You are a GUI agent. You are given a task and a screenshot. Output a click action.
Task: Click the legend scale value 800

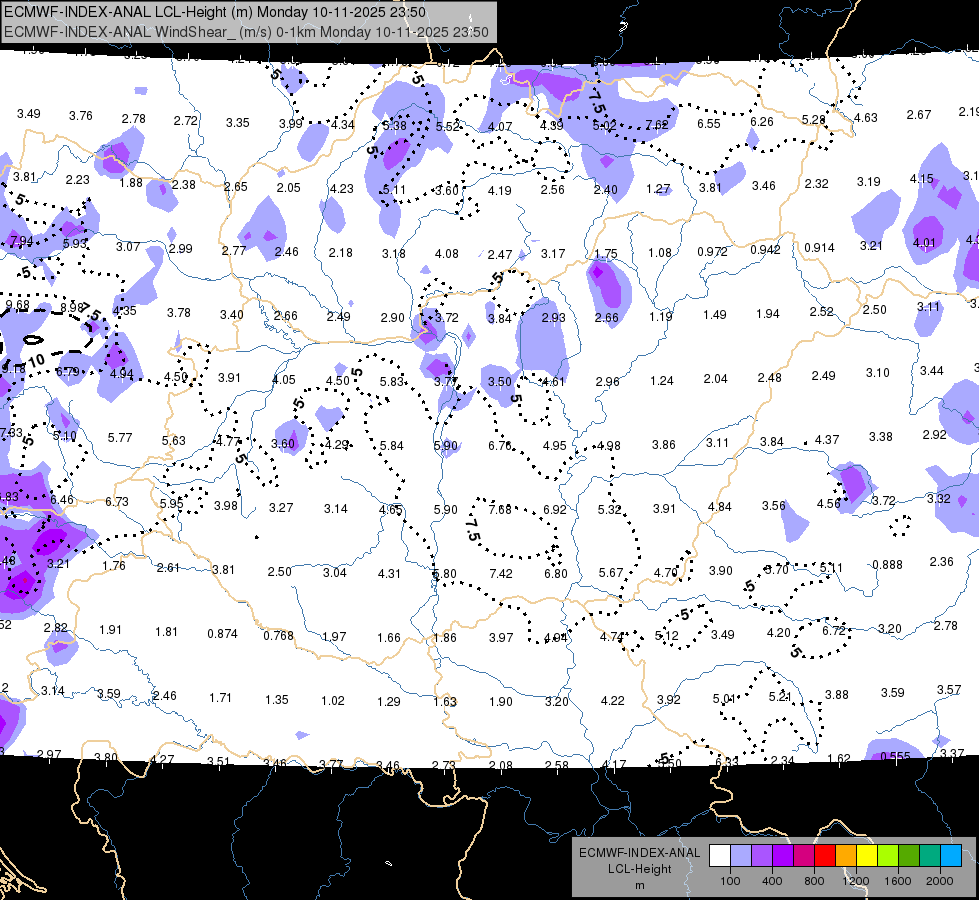tap(814, 881)
